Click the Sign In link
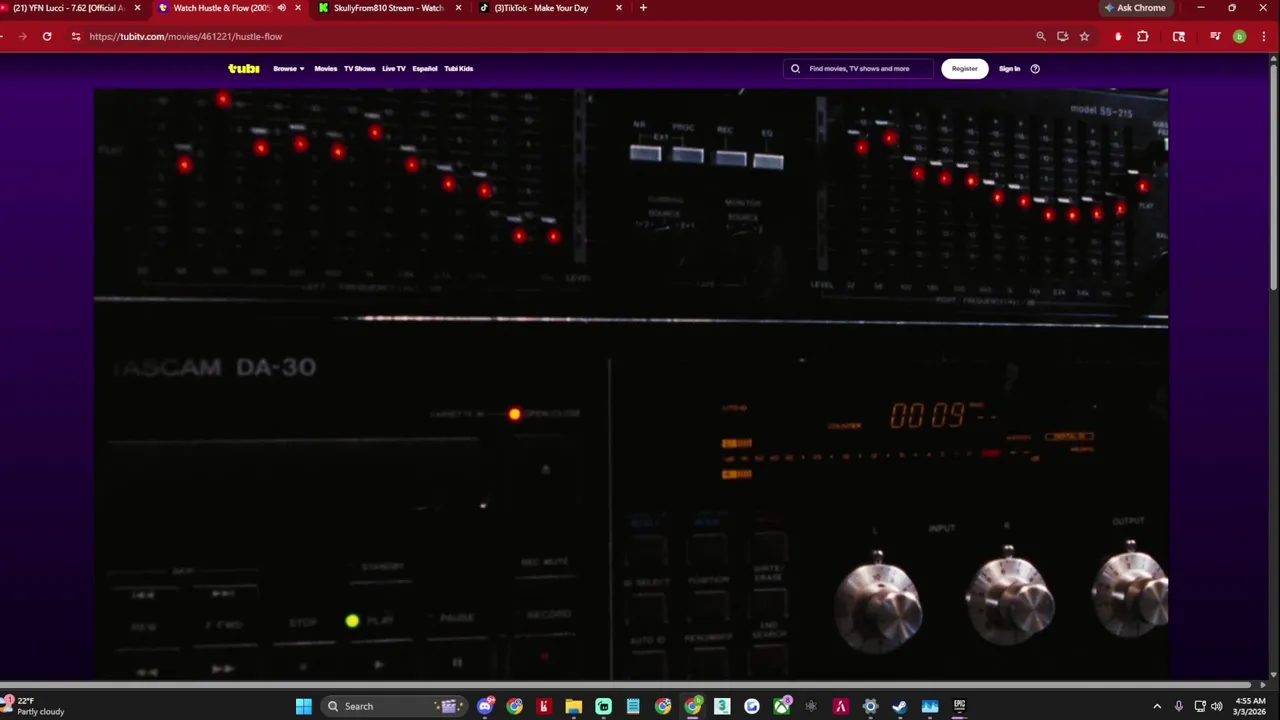The height and width of the screenshot is (720, 1280). 1009,69
